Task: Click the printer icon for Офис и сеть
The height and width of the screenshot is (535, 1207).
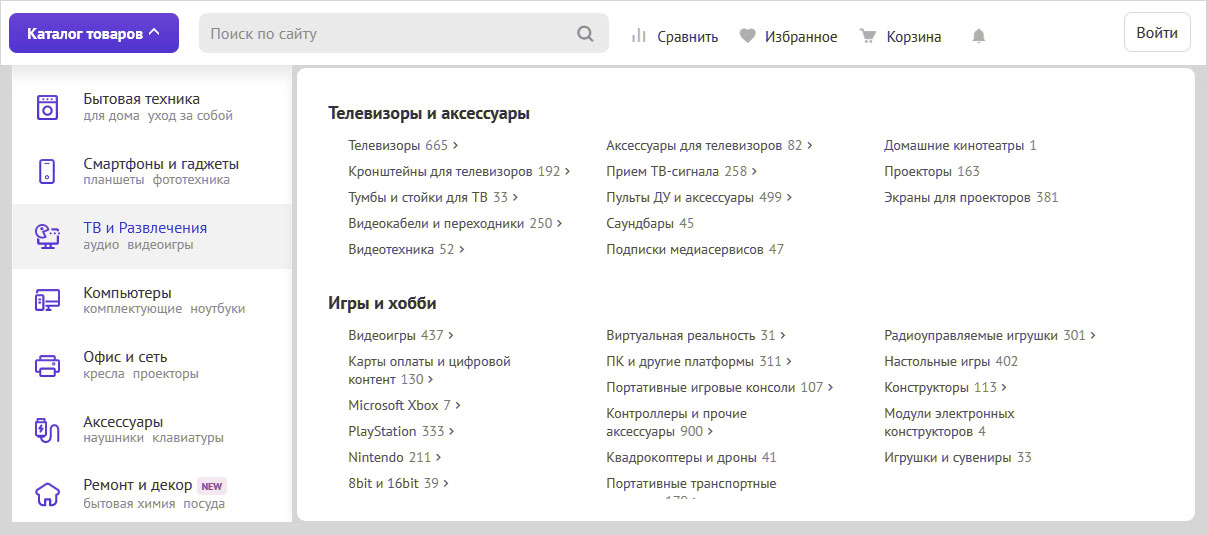Action: coord(47,365)
